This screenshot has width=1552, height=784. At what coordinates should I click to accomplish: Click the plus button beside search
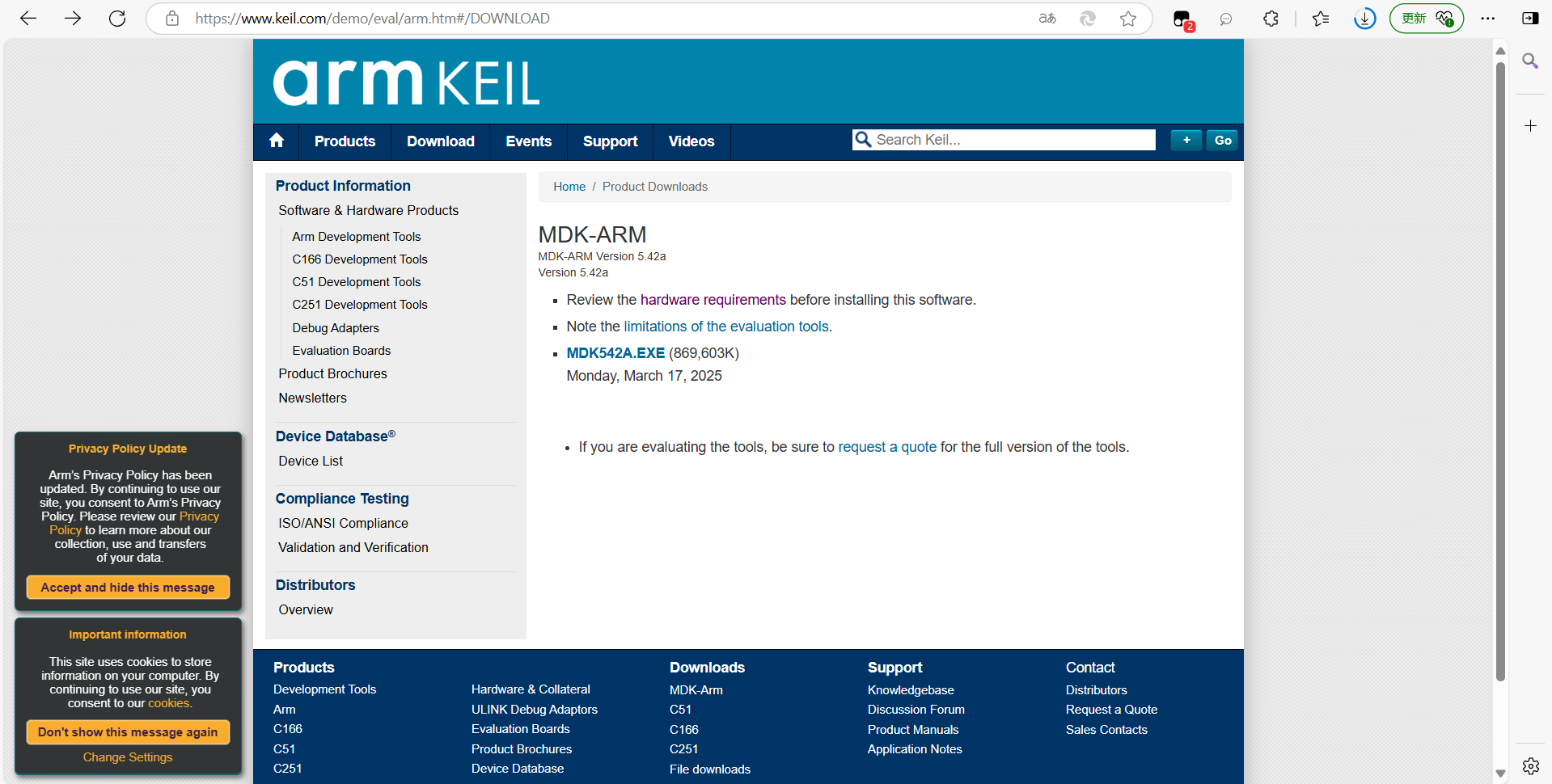coord(1186,140)
